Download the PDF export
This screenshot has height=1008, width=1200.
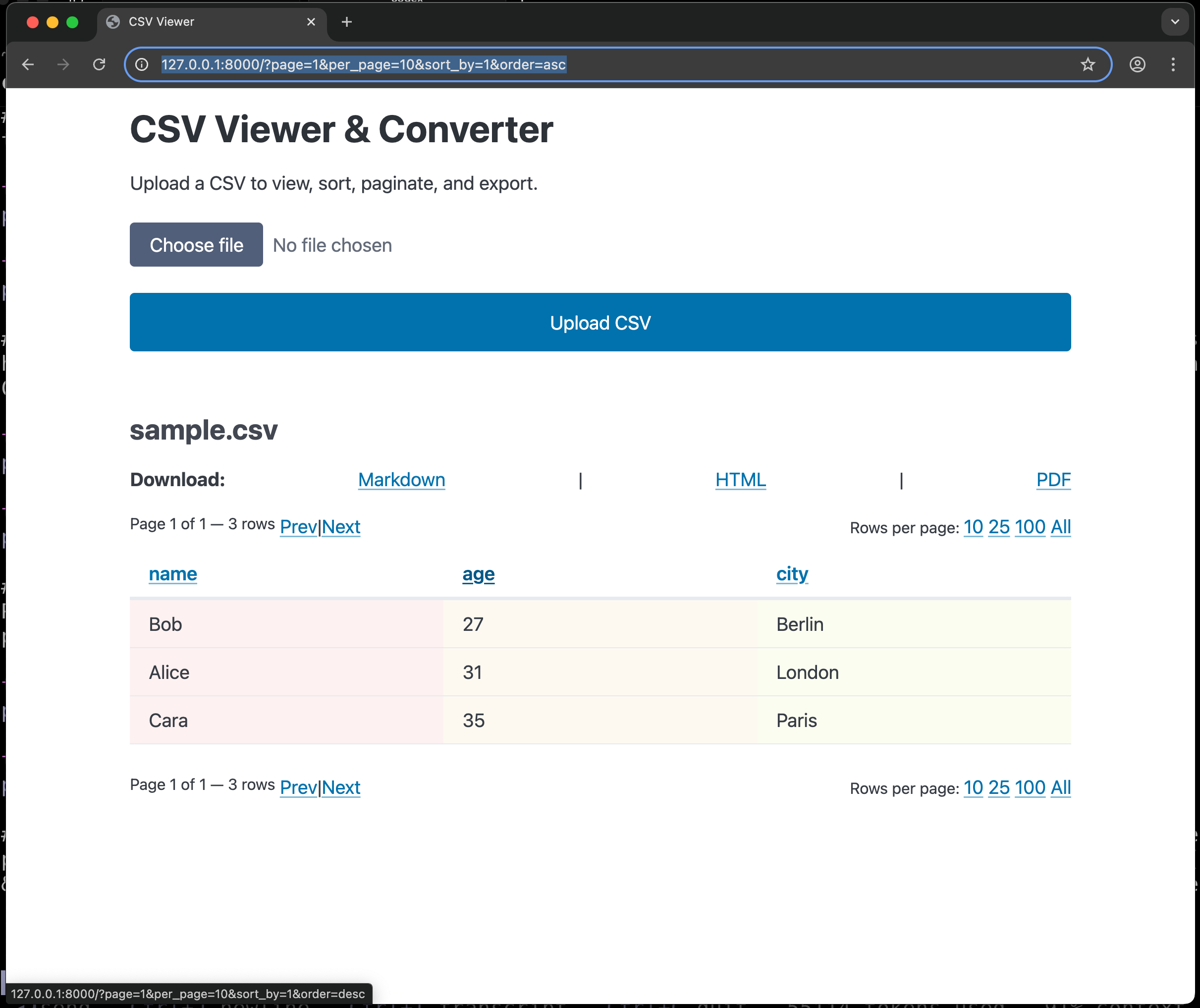point(1053,480)
